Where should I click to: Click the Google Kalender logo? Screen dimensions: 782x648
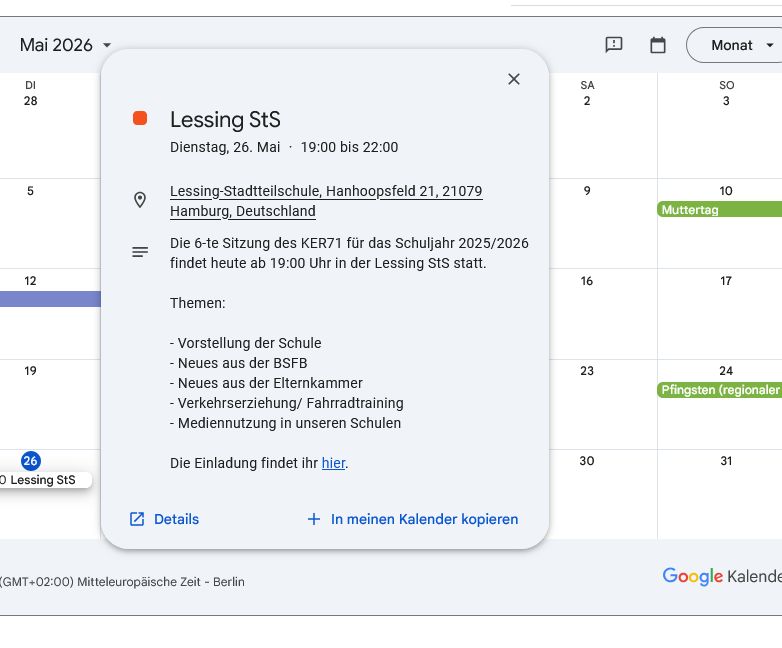coord(722,576)
